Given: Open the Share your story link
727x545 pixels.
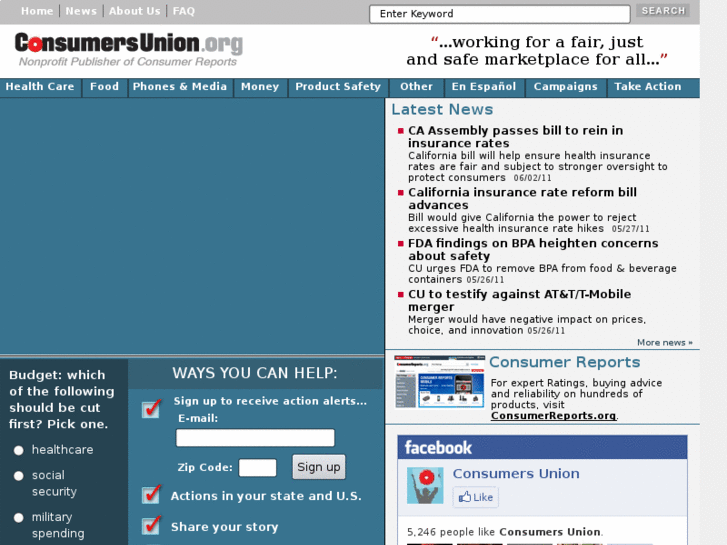Looking at the screenshot, I should 224,527.
